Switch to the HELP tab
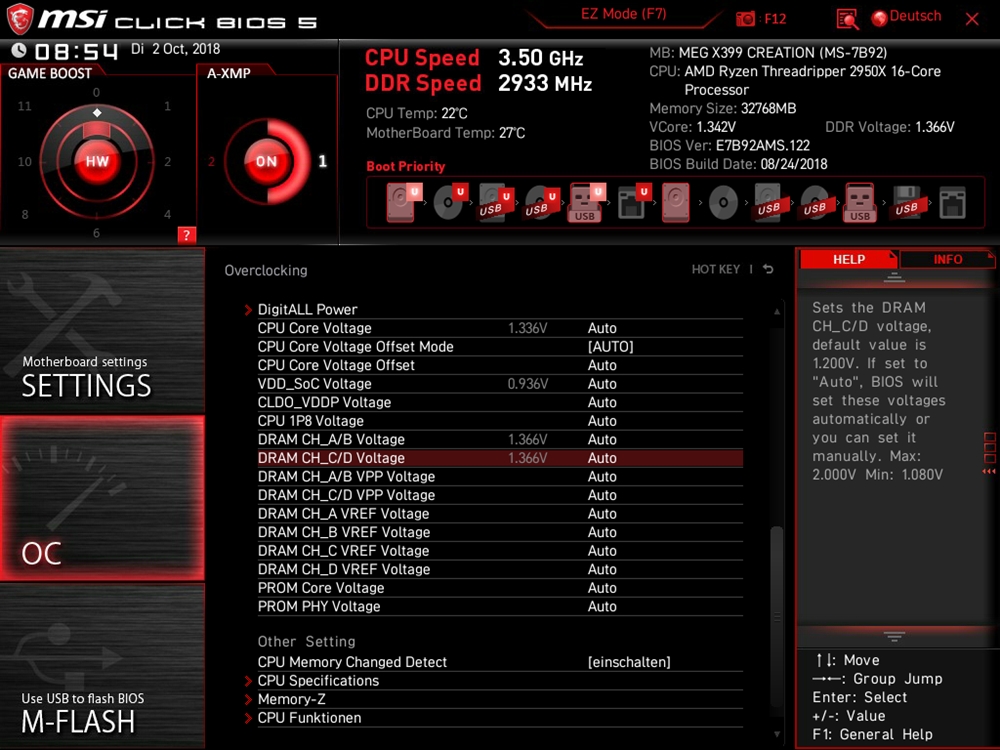1000x750 pixels. pyautogui.click(x=848, y=260)
